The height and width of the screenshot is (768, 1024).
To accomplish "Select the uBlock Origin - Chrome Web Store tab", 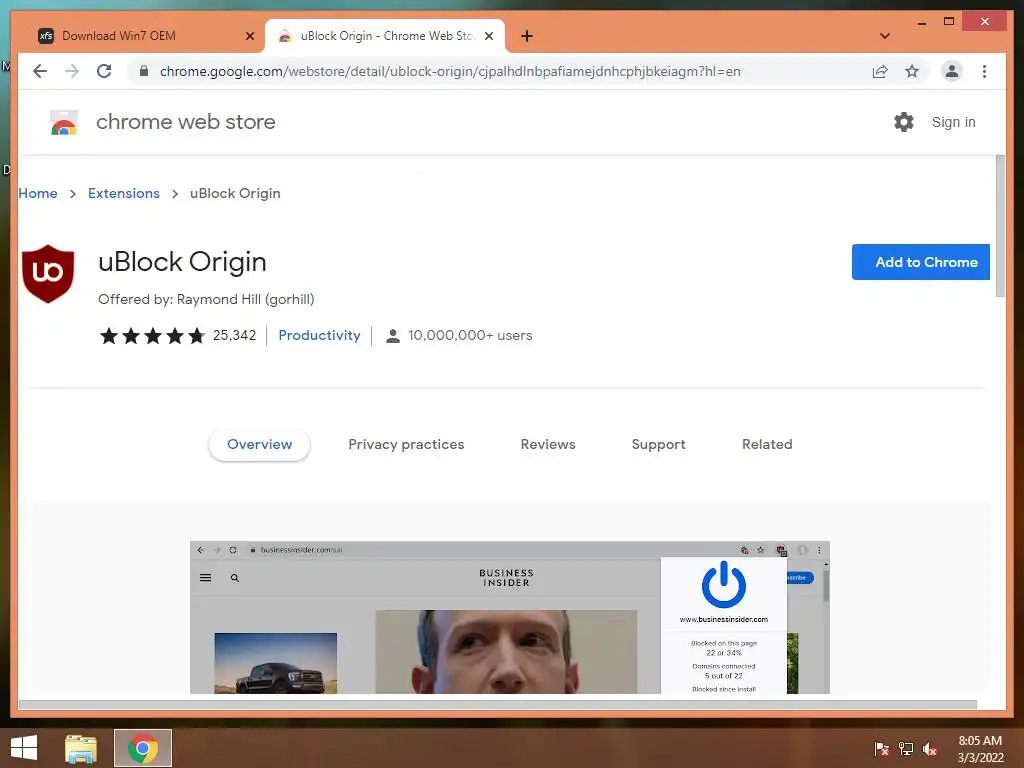I will [385, 36].
